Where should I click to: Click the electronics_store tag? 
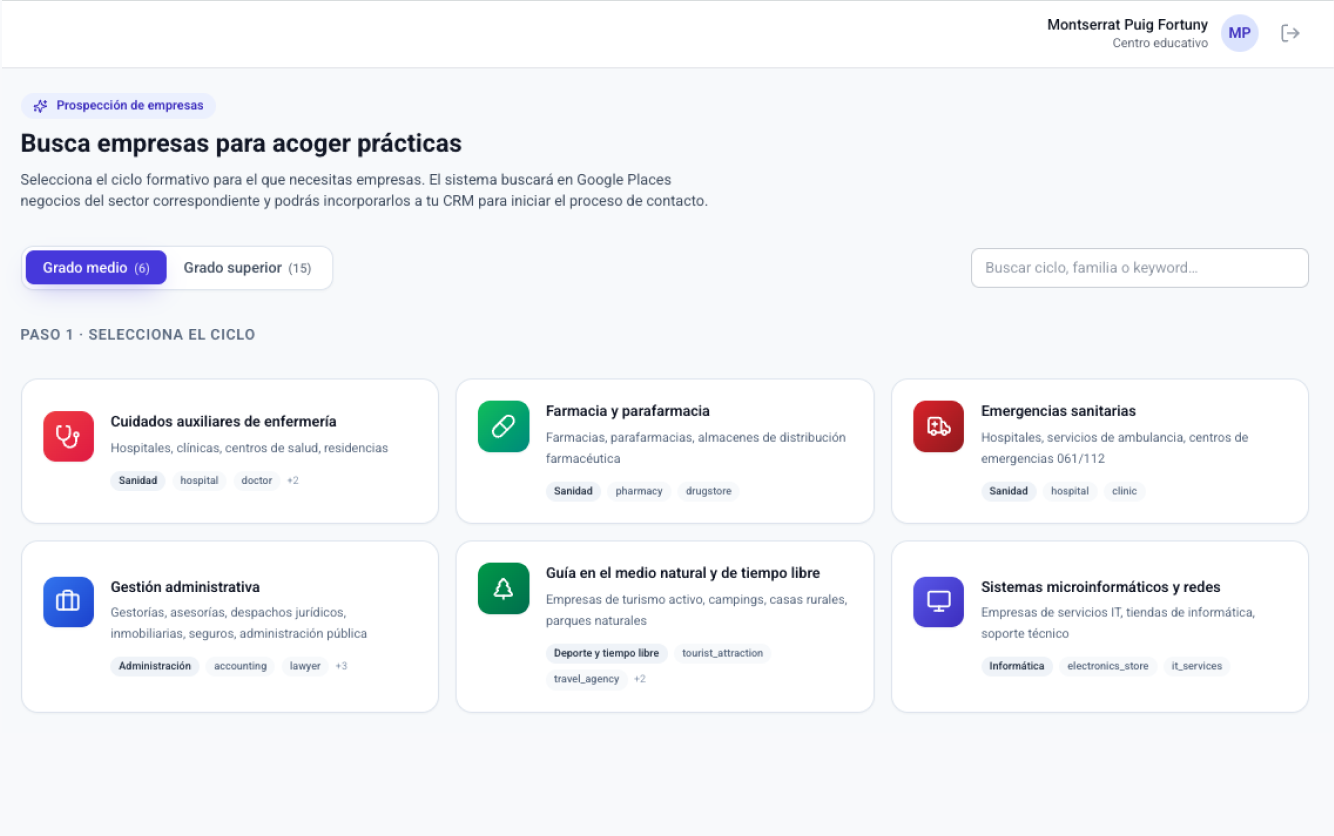(1108, 666)
